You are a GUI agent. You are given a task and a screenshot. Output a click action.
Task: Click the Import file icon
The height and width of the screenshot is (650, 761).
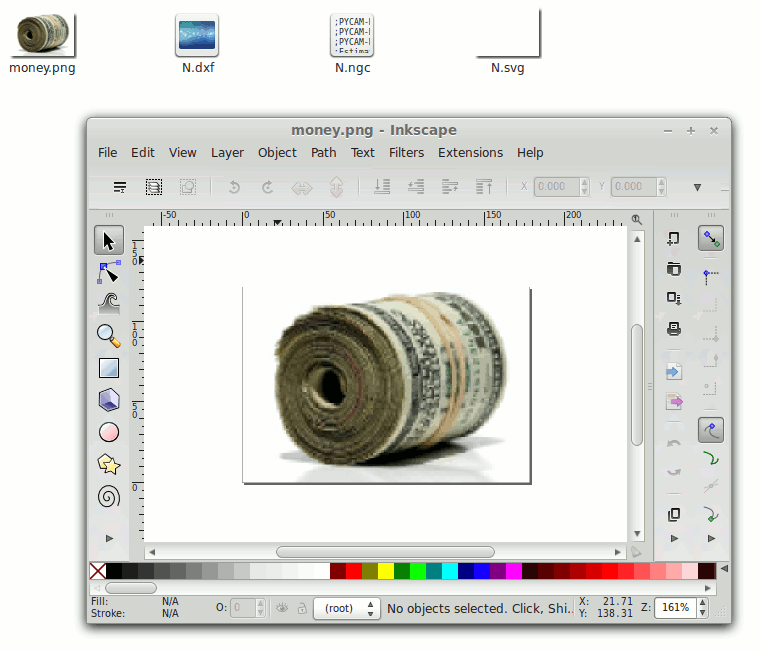674,372
